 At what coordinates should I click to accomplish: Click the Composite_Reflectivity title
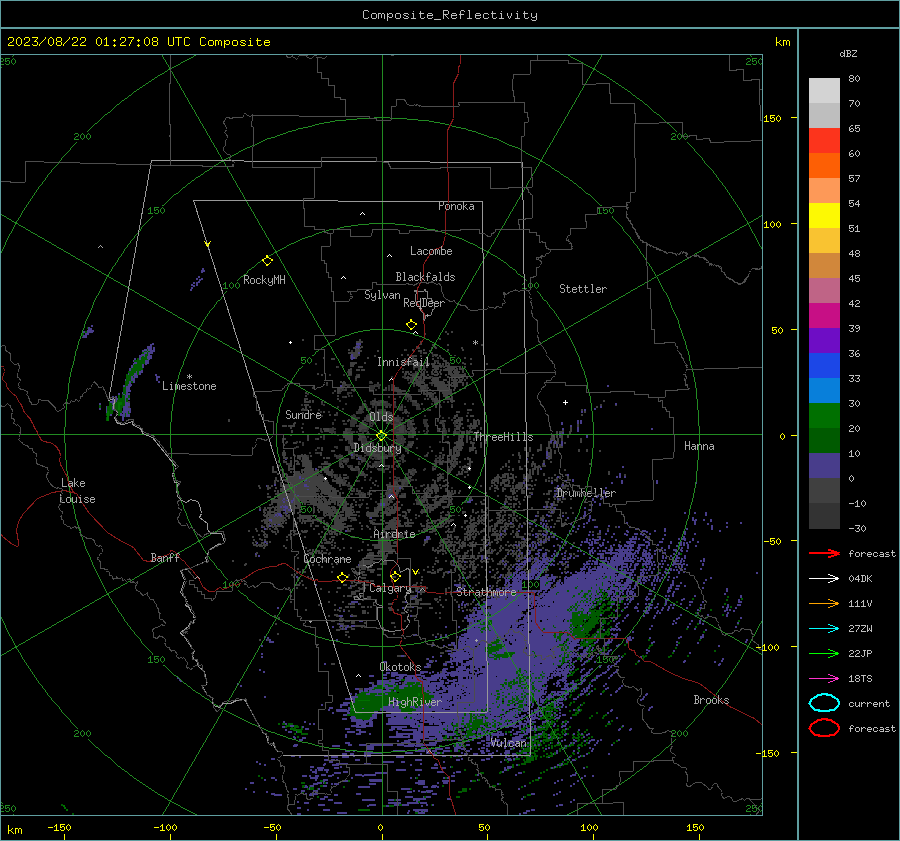450,15
